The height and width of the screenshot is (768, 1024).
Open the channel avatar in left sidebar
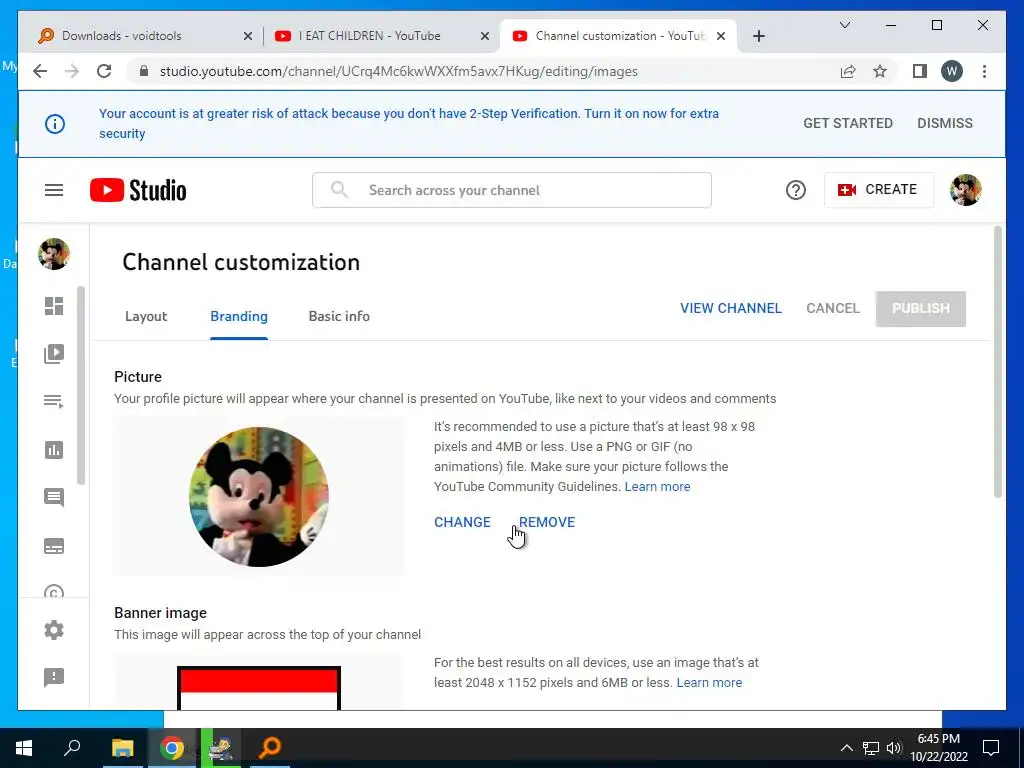54,254
